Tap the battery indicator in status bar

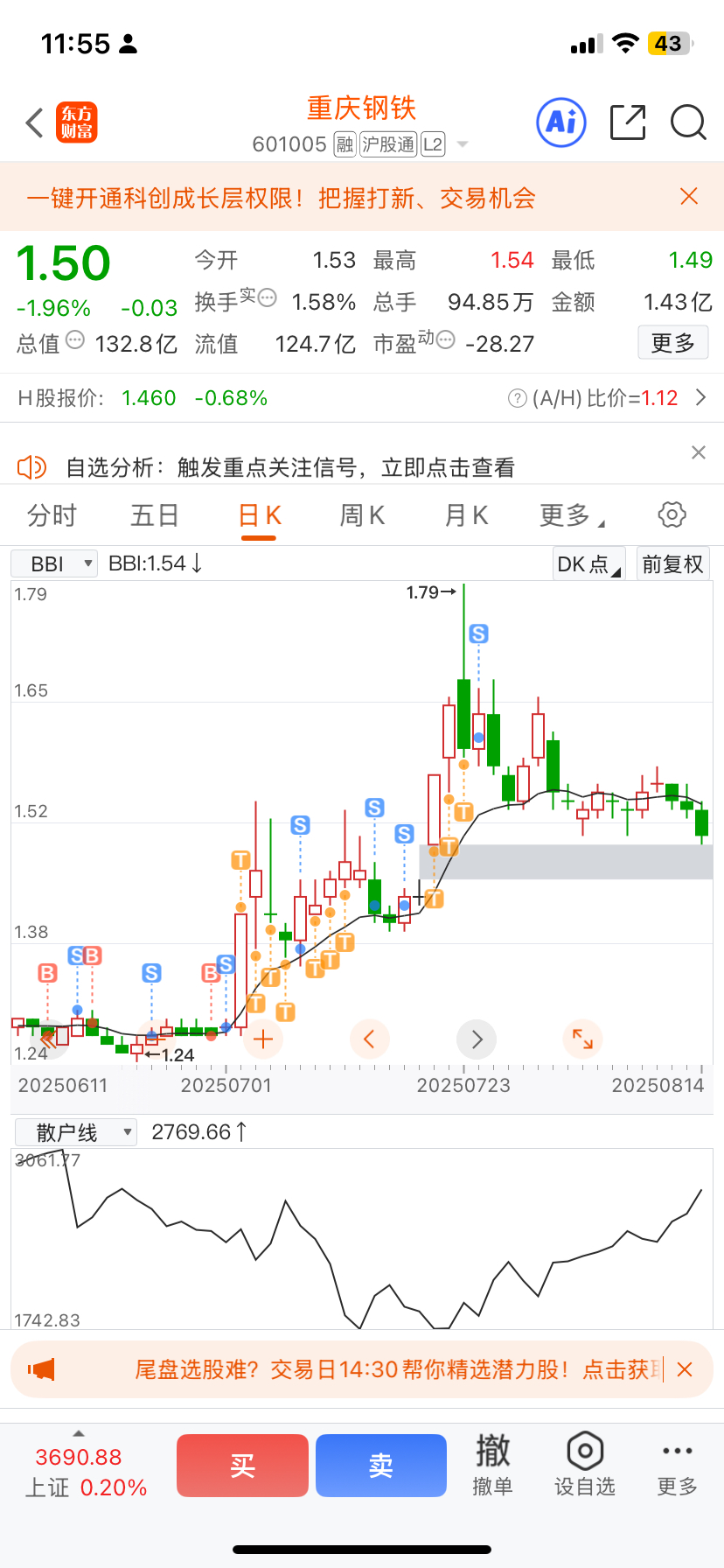coord(670,44)
